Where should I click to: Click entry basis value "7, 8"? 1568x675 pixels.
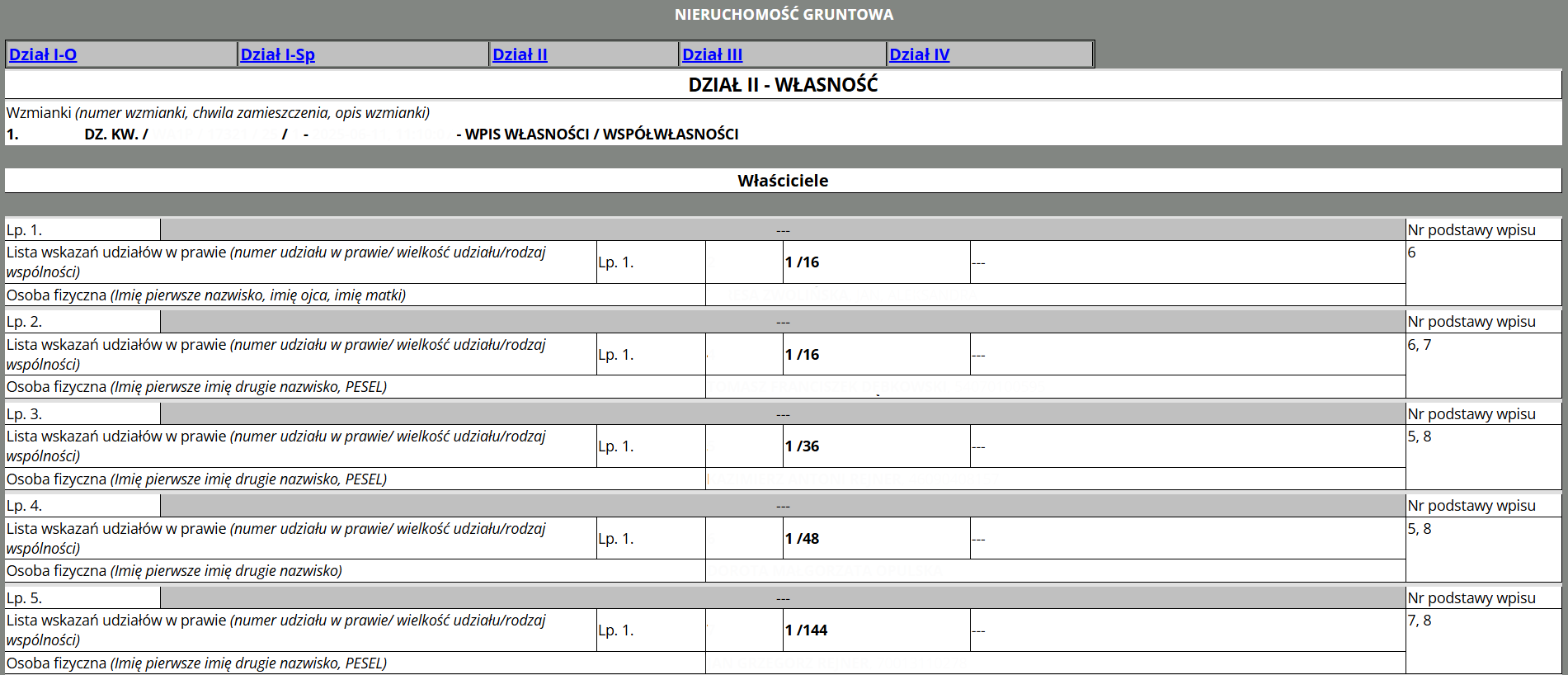pyautogui.click(x=1419, y=621)
